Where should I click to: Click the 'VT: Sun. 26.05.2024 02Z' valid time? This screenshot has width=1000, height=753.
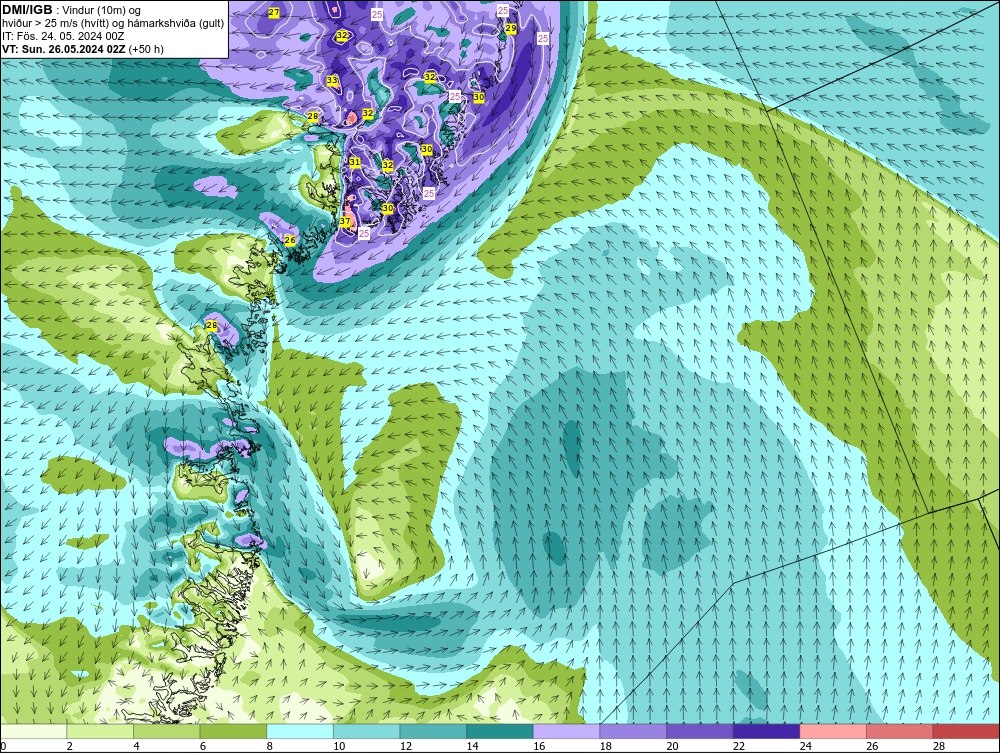(x=64, y=49)
